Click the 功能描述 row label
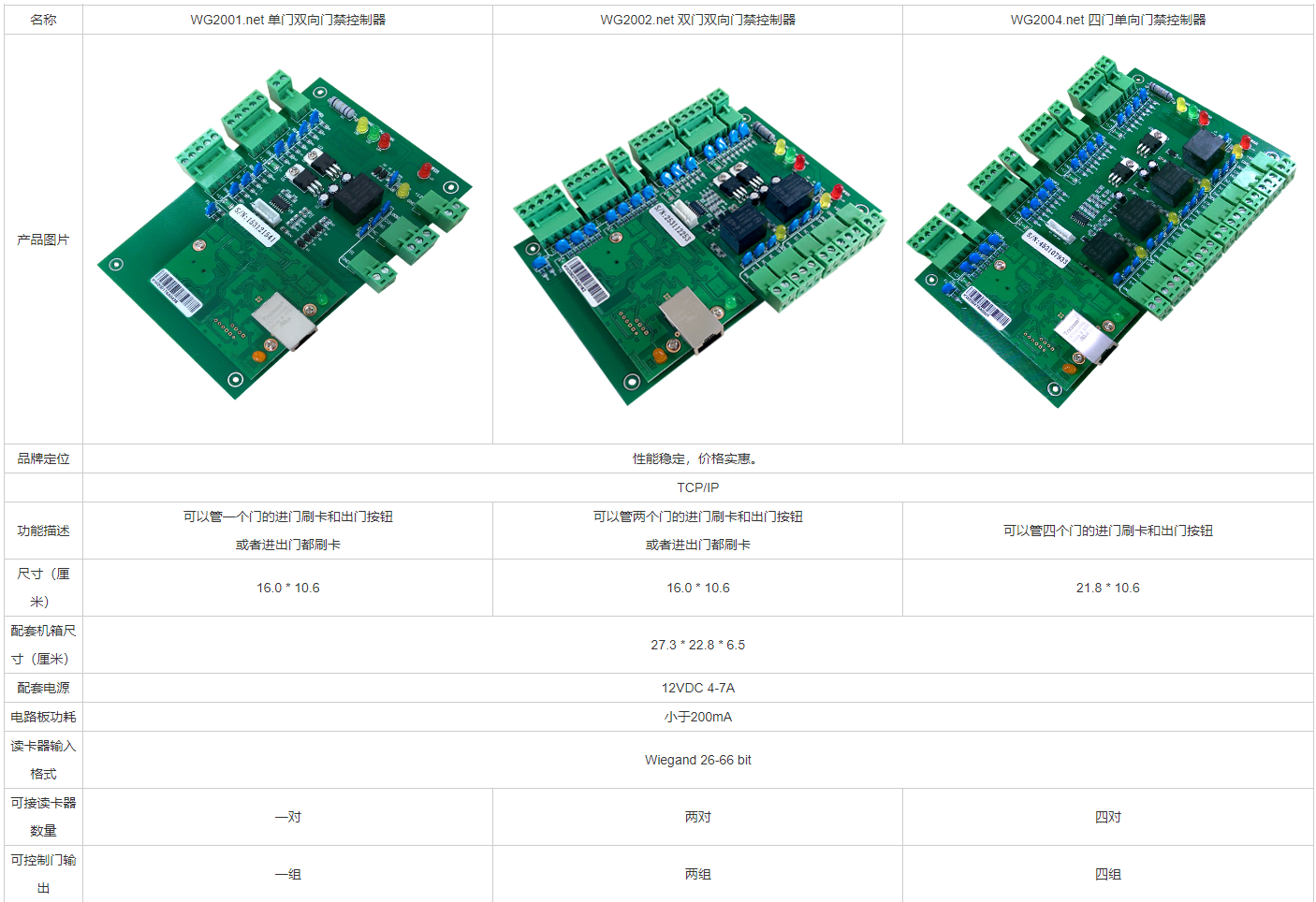The image size is (1316, 902). tap(43, 531)
